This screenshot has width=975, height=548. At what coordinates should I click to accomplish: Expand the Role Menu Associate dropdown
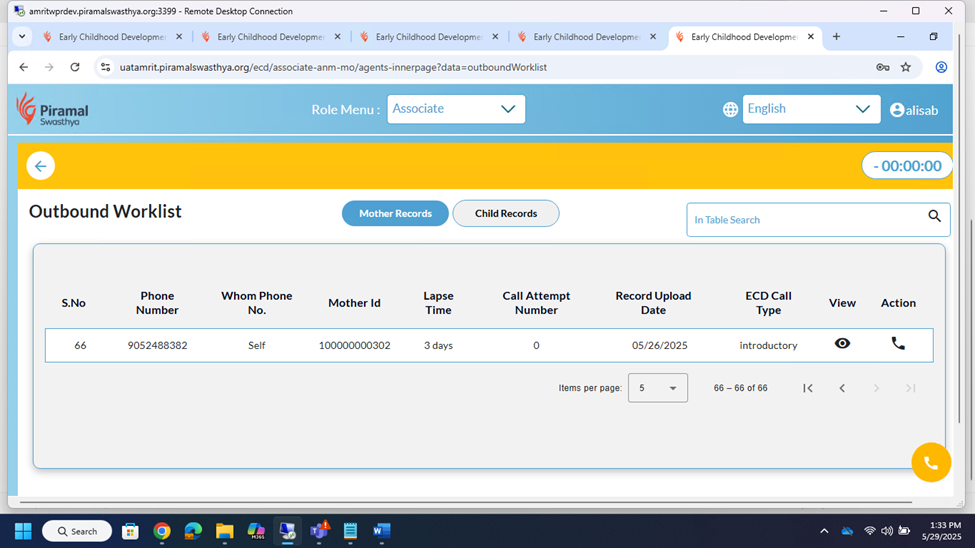(456, 109)
